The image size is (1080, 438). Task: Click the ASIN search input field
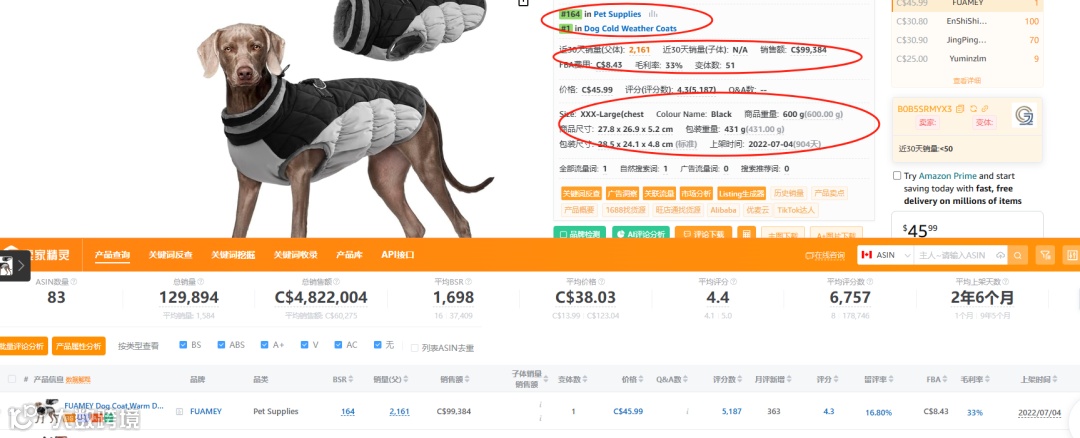(x=955, y=256)
